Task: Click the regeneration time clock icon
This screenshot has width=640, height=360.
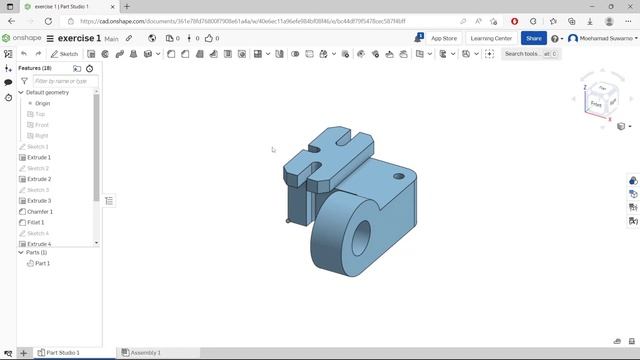Action: click(89, 69)
